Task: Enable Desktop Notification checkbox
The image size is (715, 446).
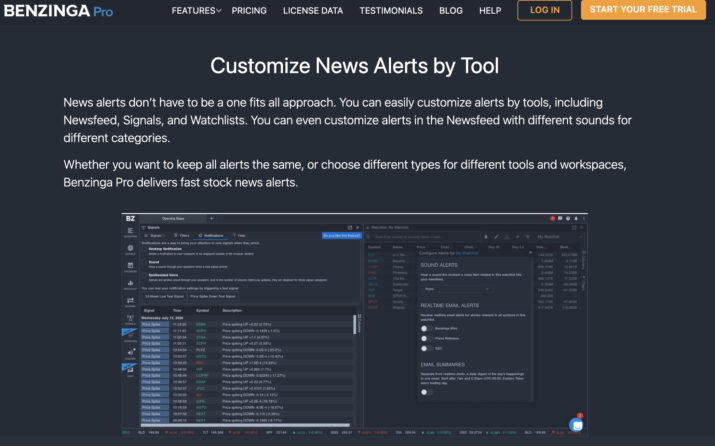Action: coord(145,249)
